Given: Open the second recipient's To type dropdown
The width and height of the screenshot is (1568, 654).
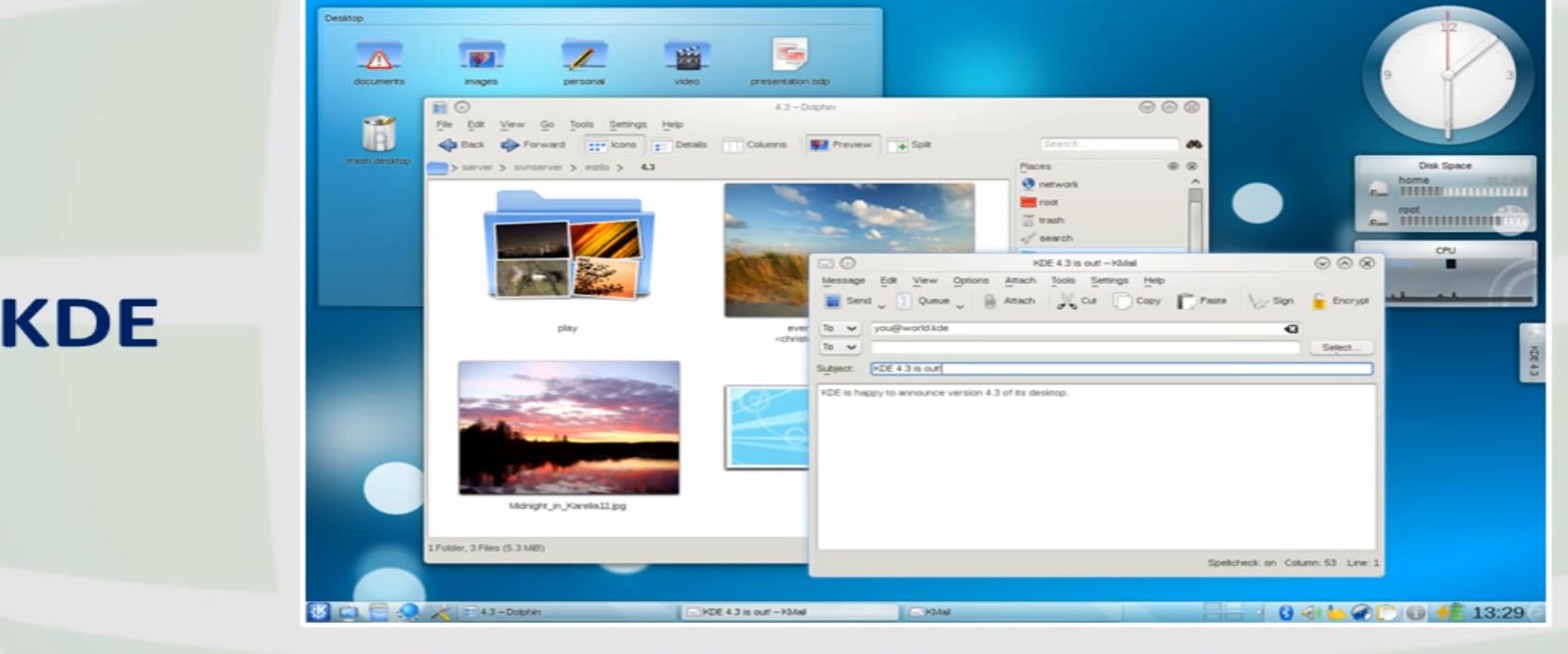Looking at the screenshot, I should tap(839, 348).
